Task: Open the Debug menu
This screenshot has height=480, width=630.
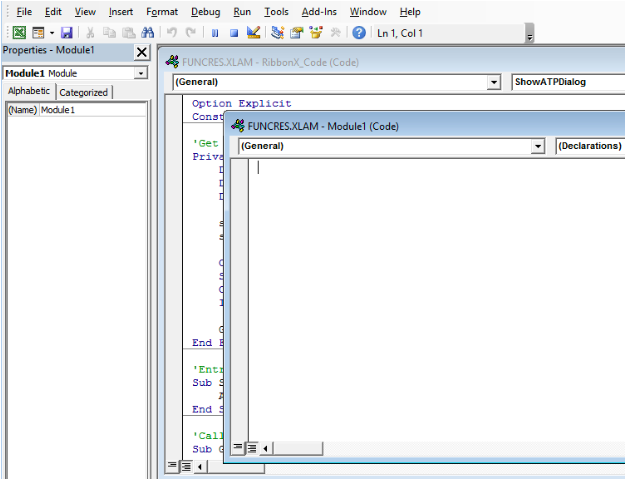Action: pyautogui.click(x=205, y=12)
